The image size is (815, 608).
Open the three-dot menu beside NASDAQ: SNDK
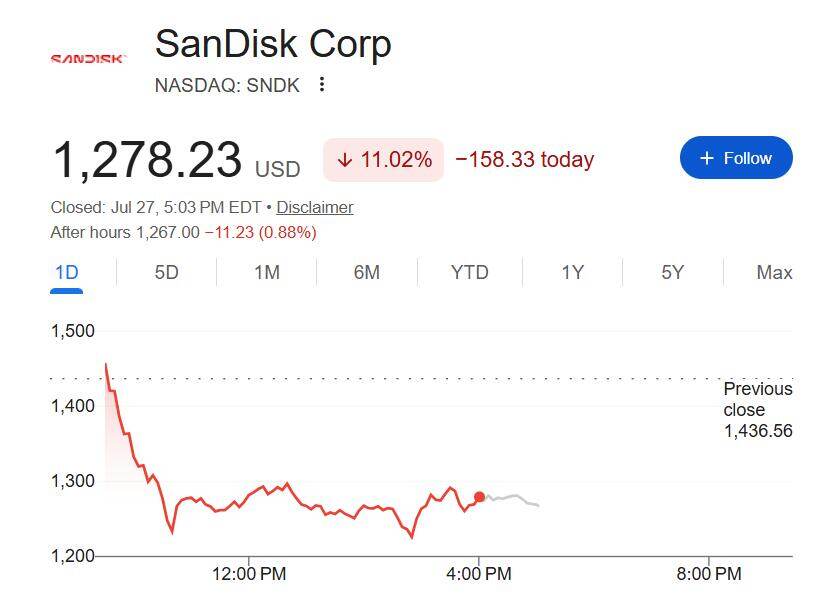pos(322,84)
